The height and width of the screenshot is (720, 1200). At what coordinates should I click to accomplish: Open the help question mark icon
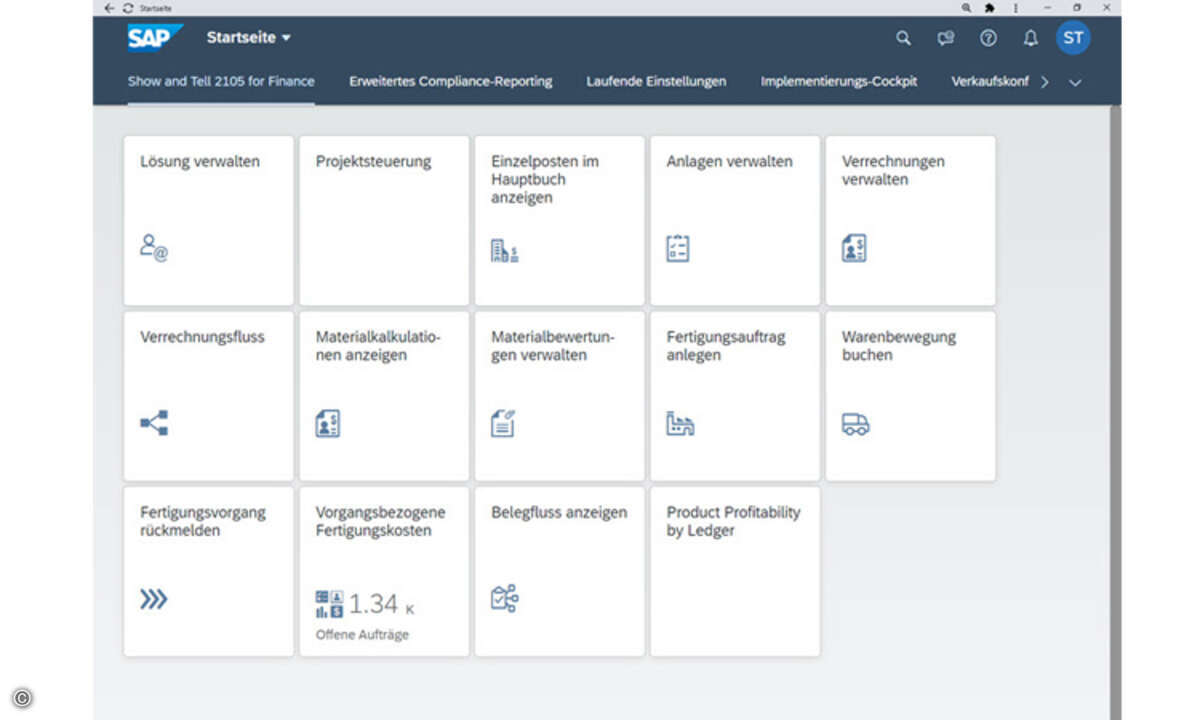pyautogui.click(x=988, y=38)
